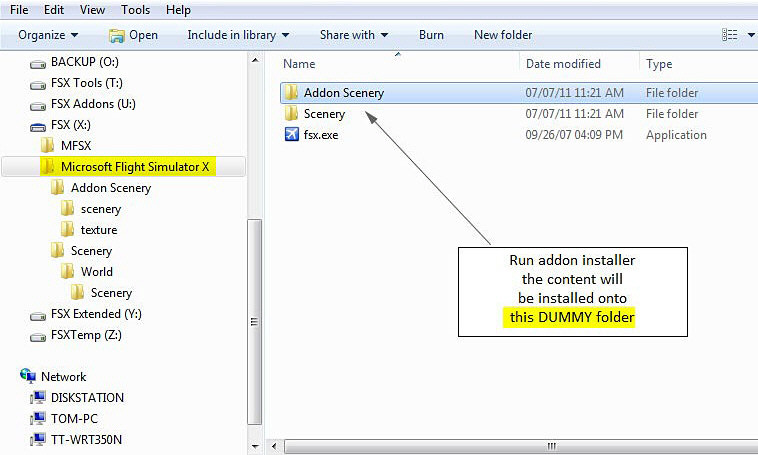Viewport: 758px width, 455px height.
Task: Select the MFSX folder label
Action: pos(76,146)
